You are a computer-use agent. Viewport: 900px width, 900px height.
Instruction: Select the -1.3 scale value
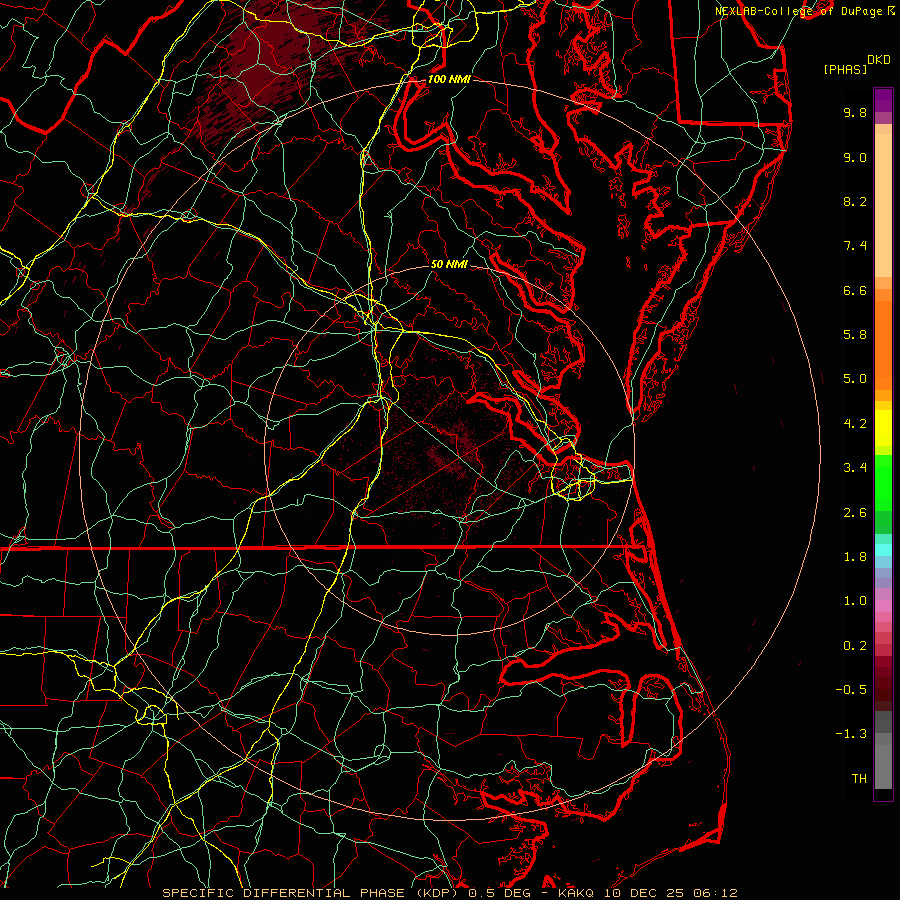click(851, 734)
